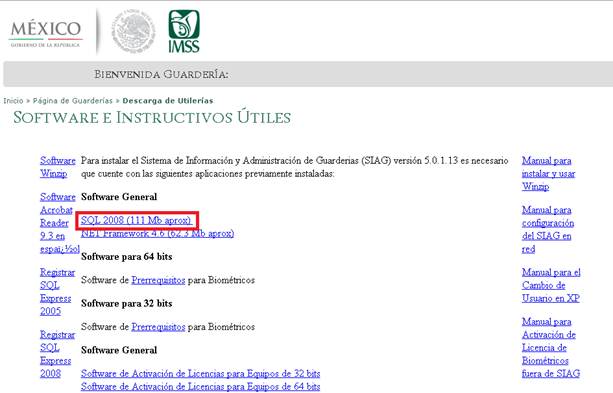Open Prerrequisitos link under Software para 32 bits
613x393 pixels.
tap(158, 327)
